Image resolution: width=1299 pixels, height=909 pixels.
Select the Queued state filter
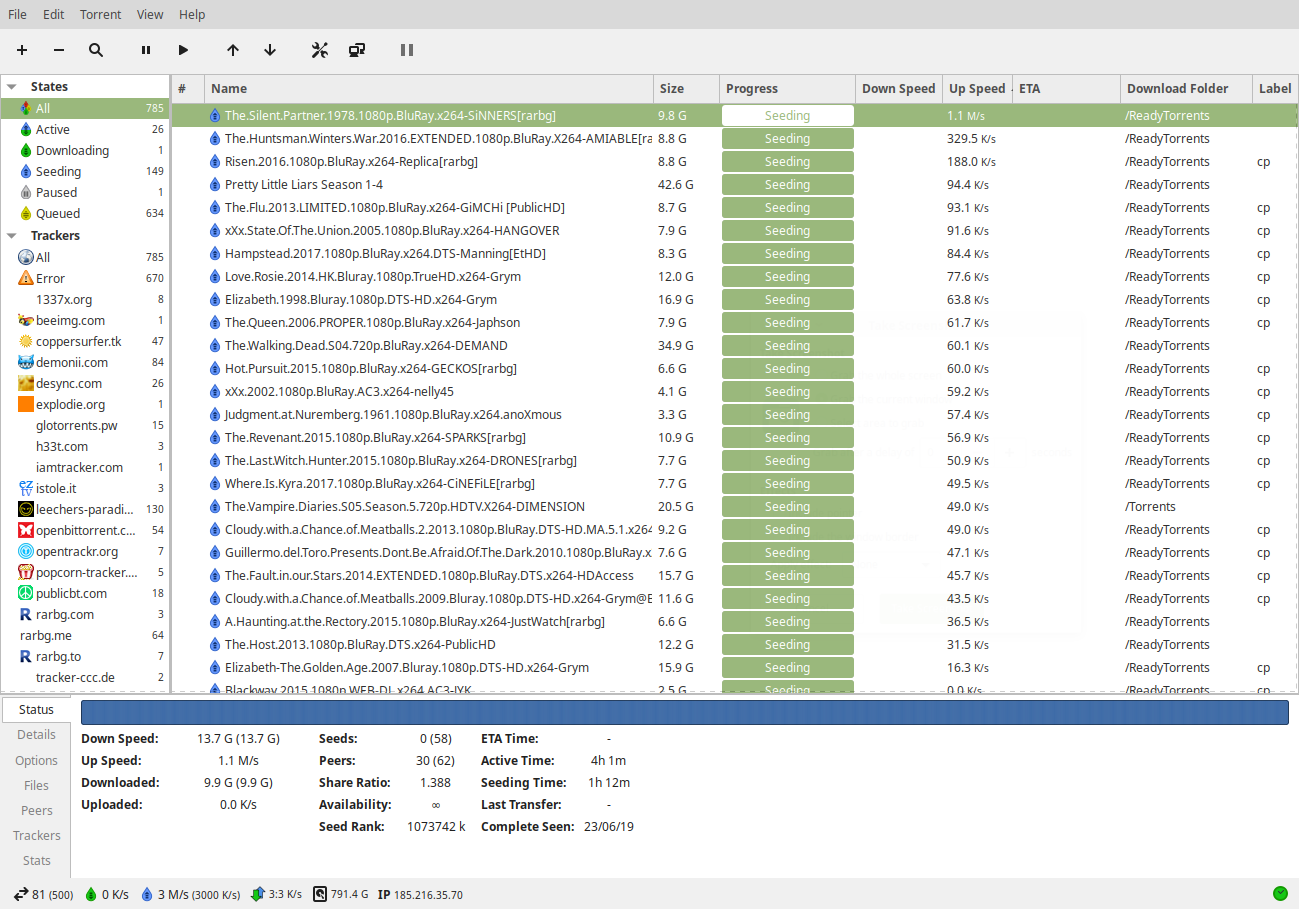85,213
